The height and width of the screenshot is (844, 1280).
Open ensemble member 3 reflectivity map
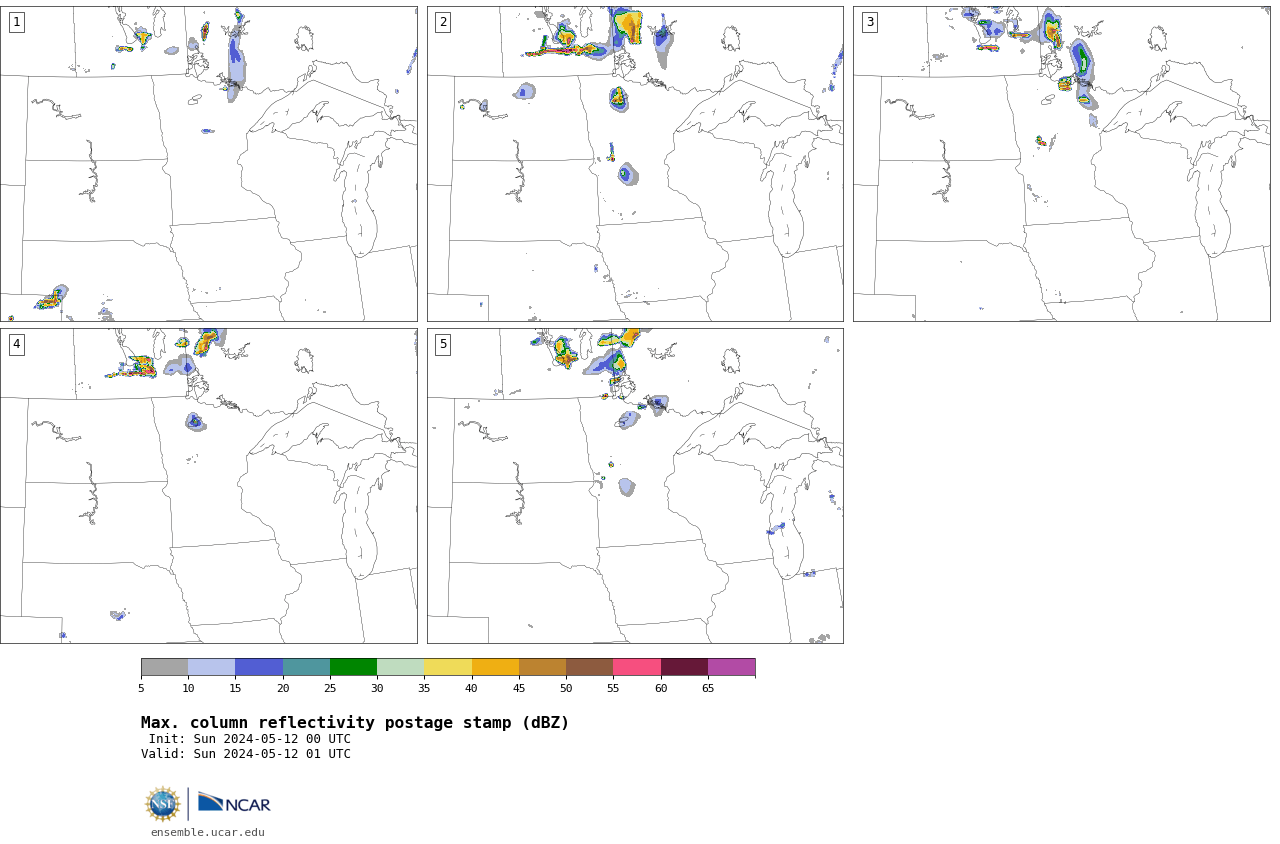click(x=1061, y=164)
